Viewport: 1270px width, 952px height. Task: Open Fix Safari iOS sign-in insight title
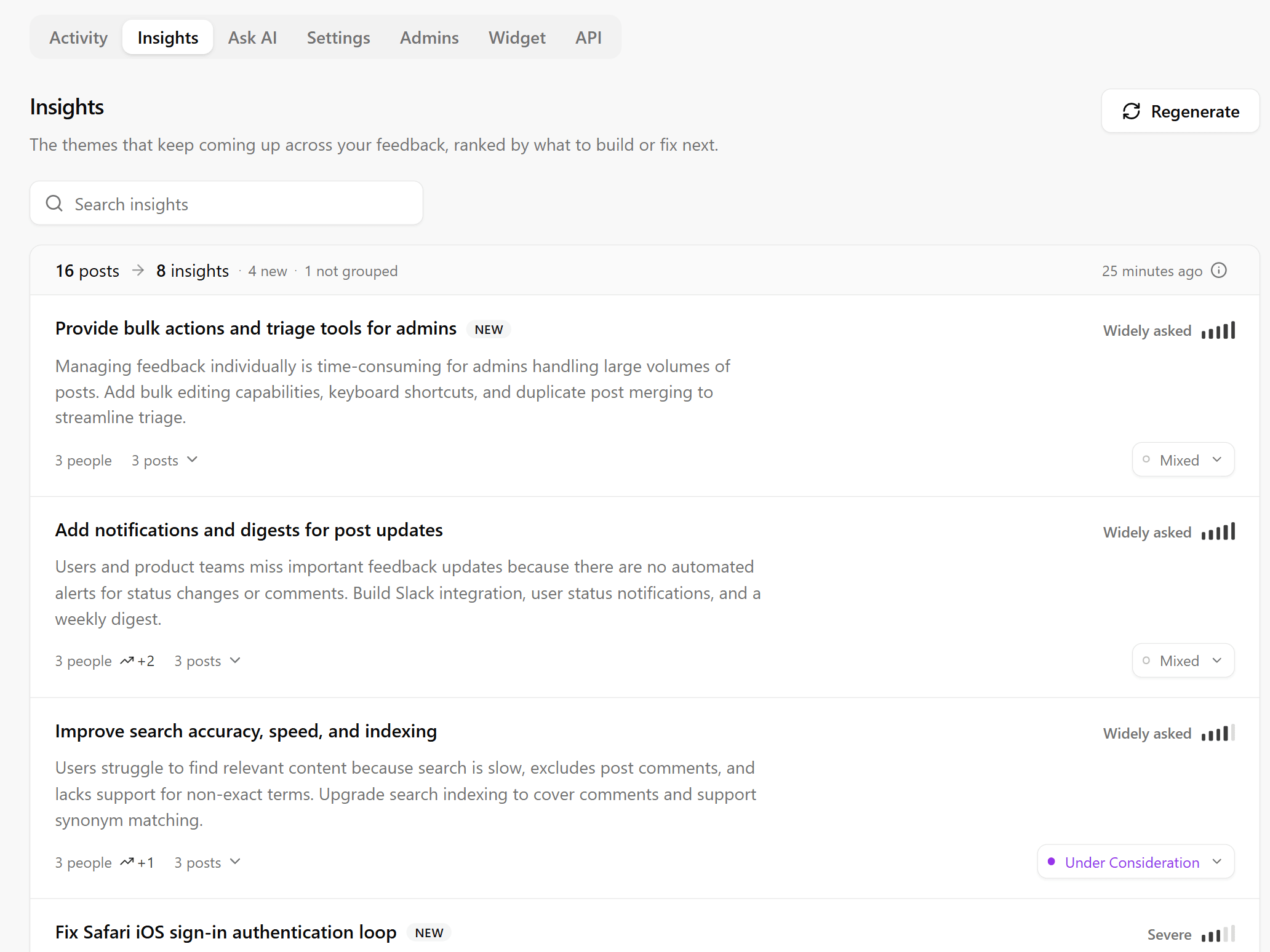pyautogui.click(x=226, y=932)
